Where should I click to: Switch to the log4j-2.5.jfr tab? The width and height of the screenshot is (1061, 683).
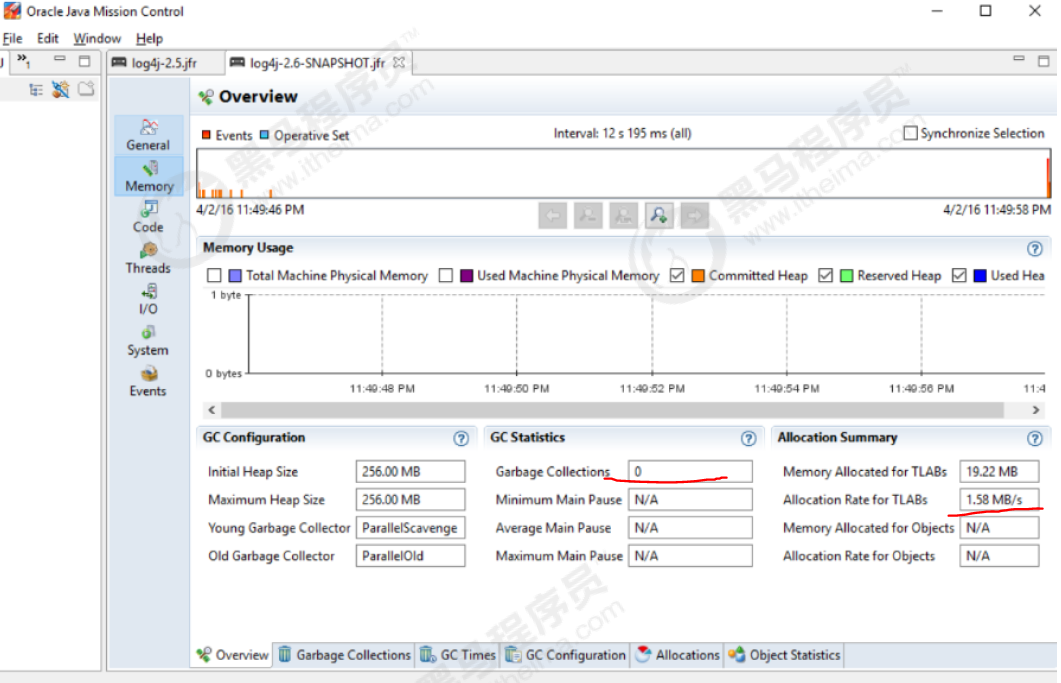165,63
